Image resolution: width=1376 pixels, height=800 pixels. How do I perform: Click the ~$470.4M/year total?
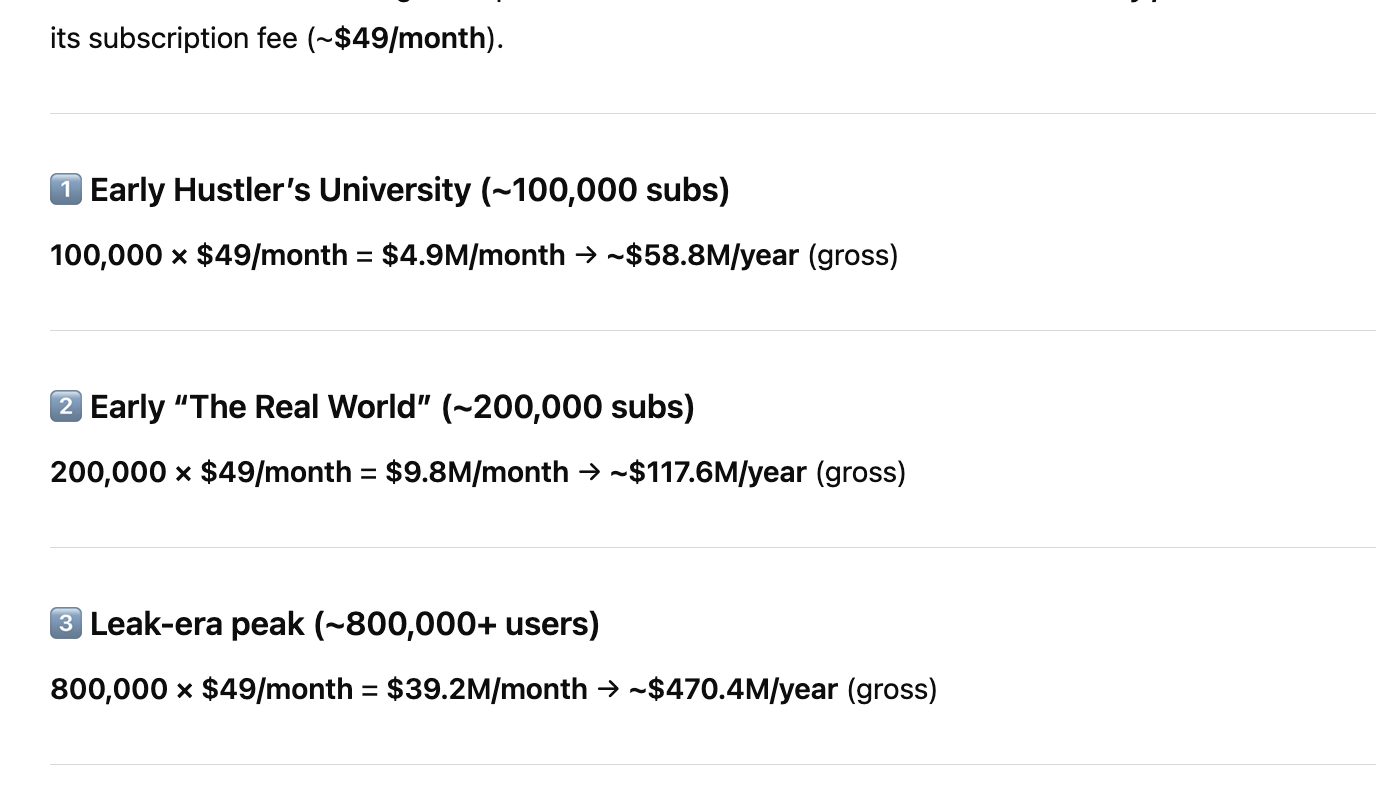pos(733,689)
